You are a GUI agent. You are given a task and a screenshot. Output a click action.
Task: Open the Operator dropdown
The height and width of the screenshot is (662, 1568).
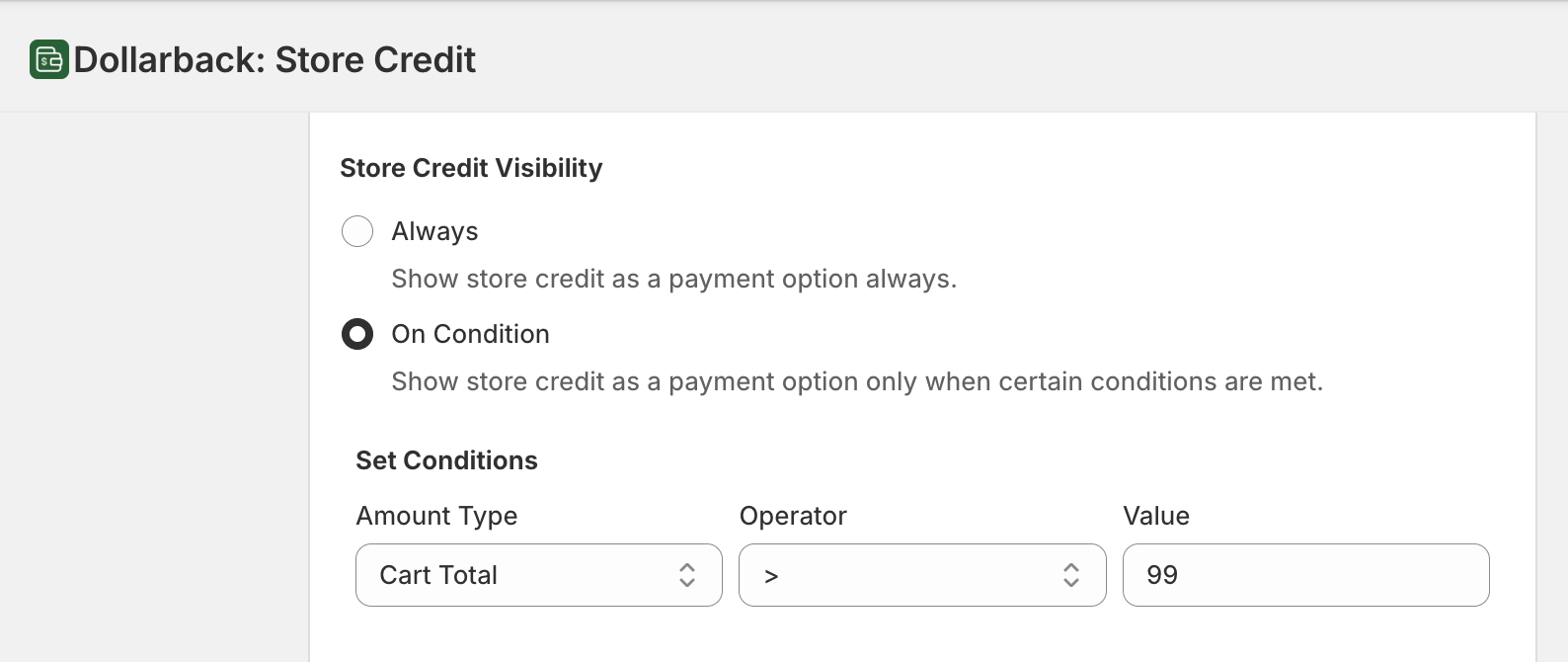(921, 575)
